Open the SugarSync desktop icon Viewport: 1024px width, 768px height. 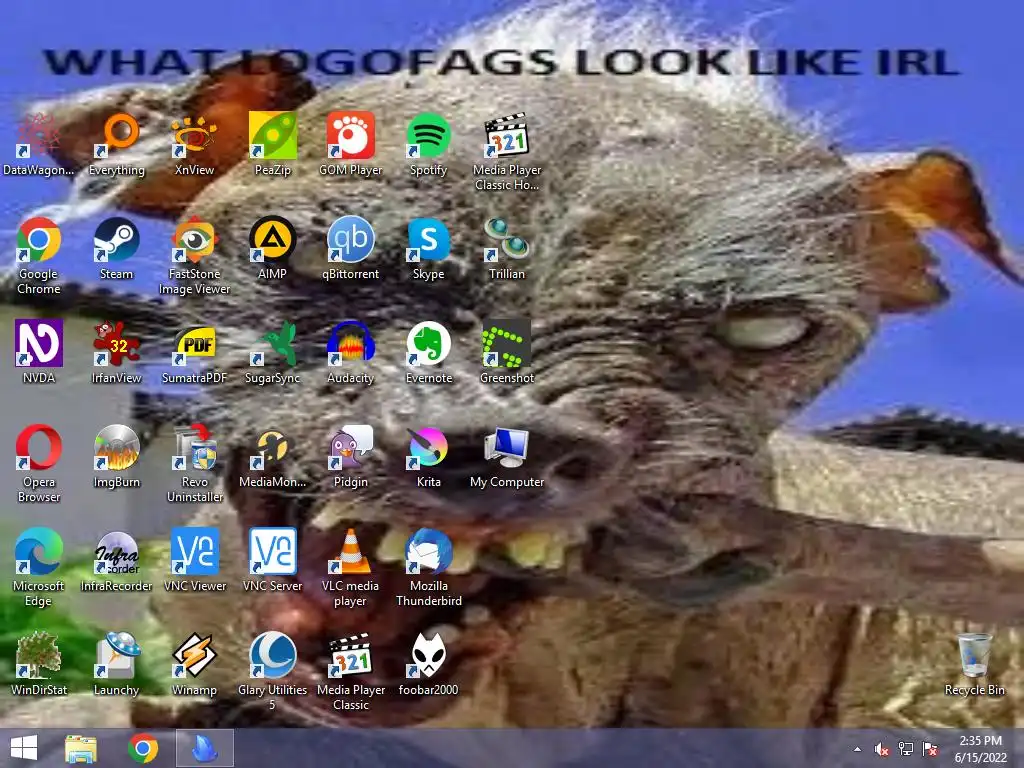coord(273,353)
